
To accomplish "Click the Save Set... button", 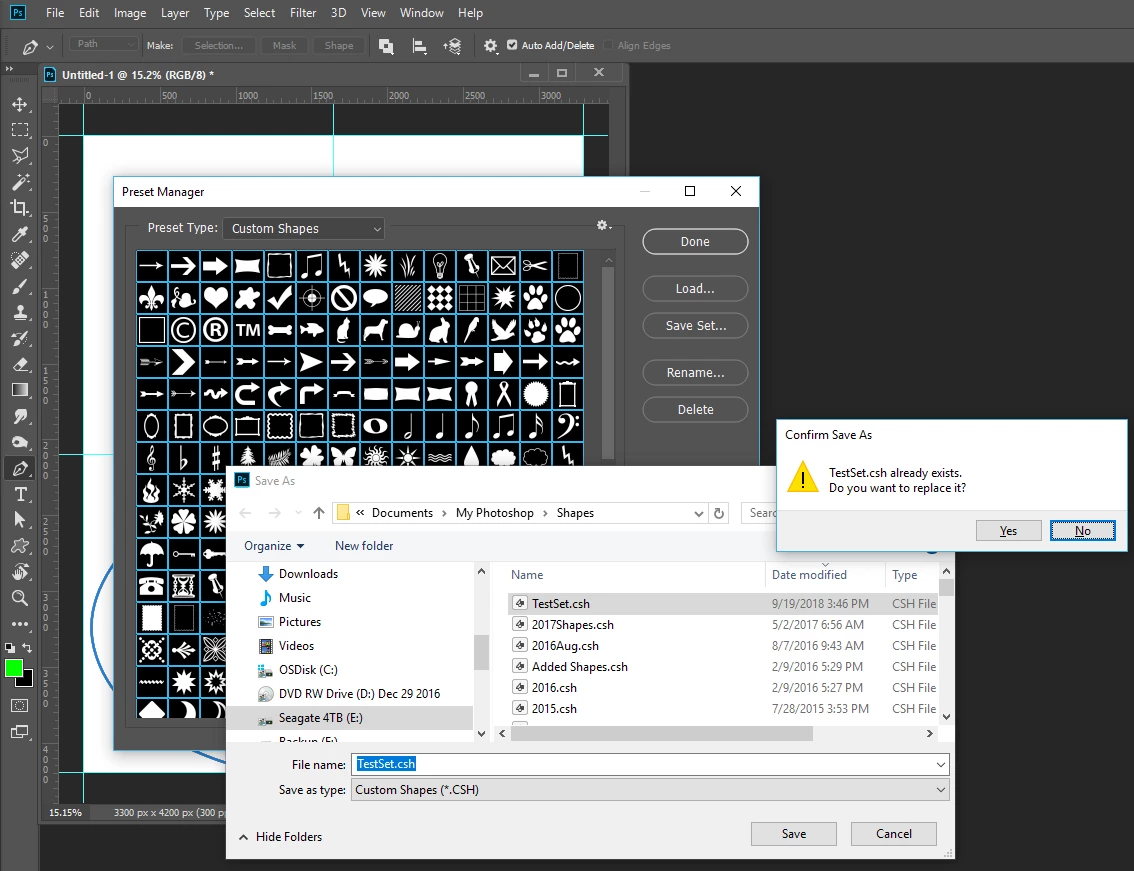I will point(695,326).
